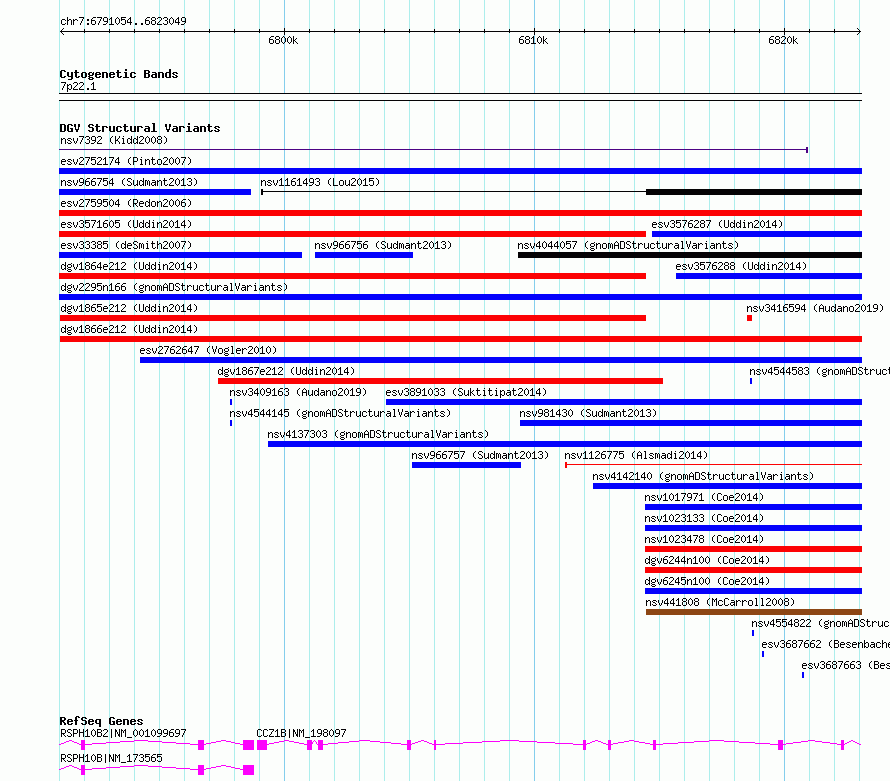The height and width of the screenshot is (781, 890).
Task: Open esv33385 (deSmith2007) variant
Action: (126, 245)
